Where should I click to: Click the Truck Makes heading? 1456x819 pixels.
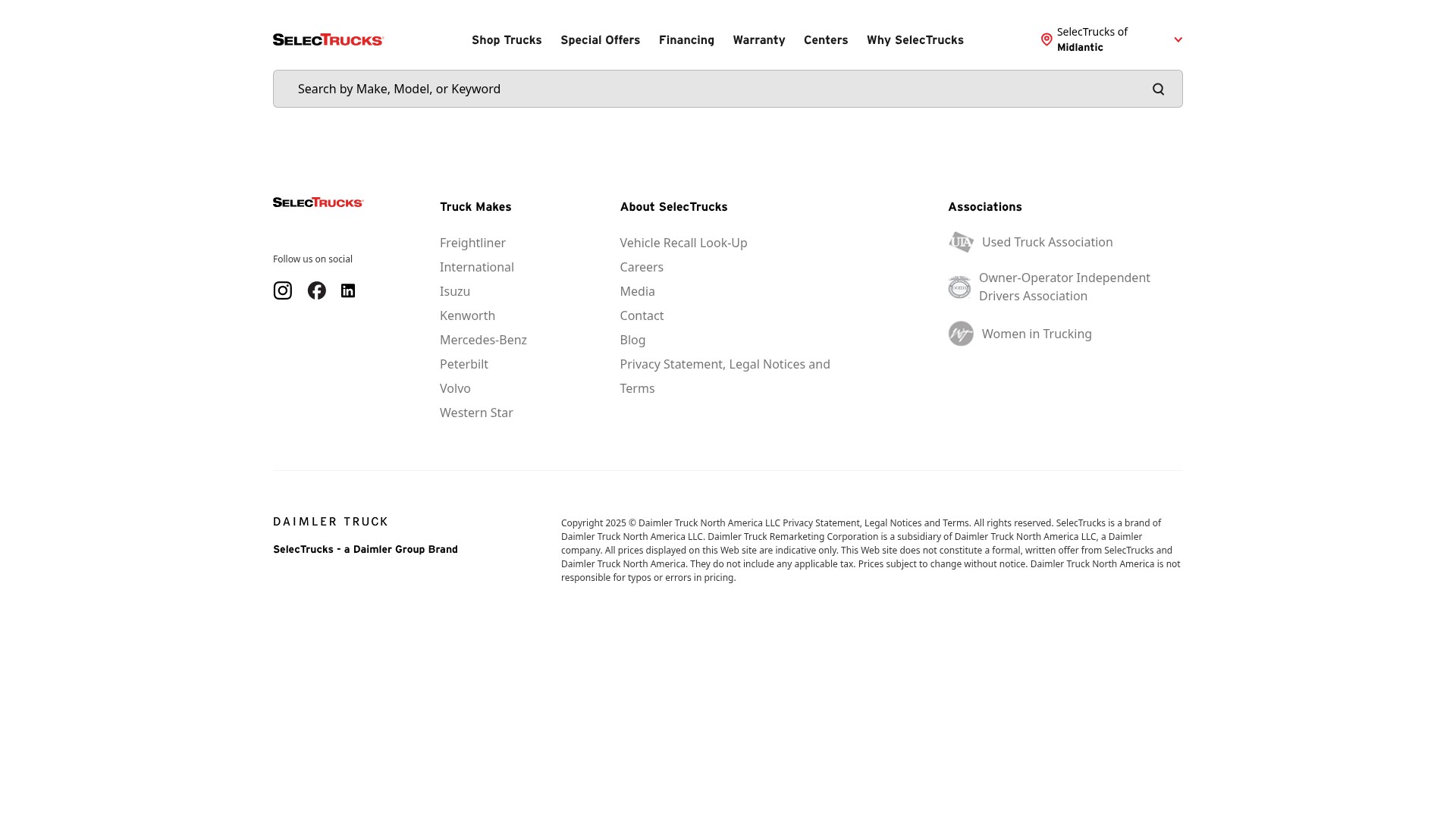(x=475, y=206)
